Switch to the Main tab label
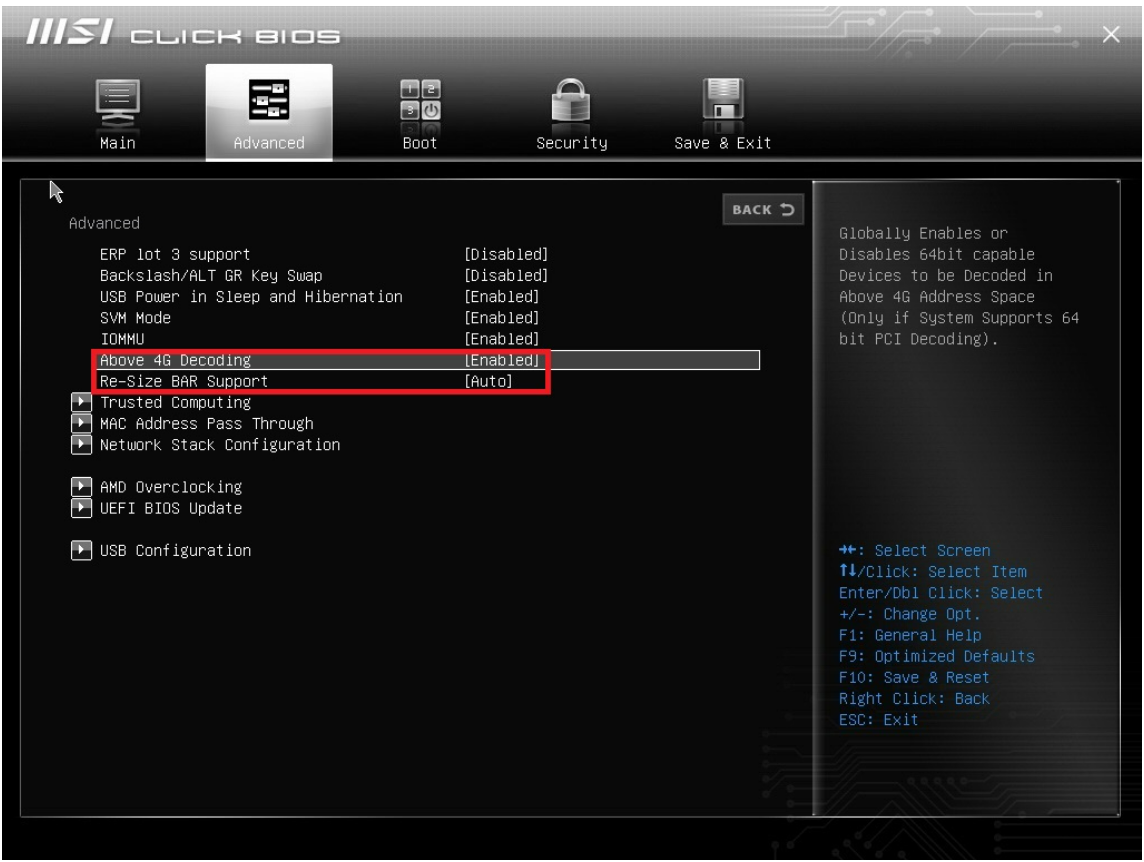1144x862 pixels. point(117,143)
